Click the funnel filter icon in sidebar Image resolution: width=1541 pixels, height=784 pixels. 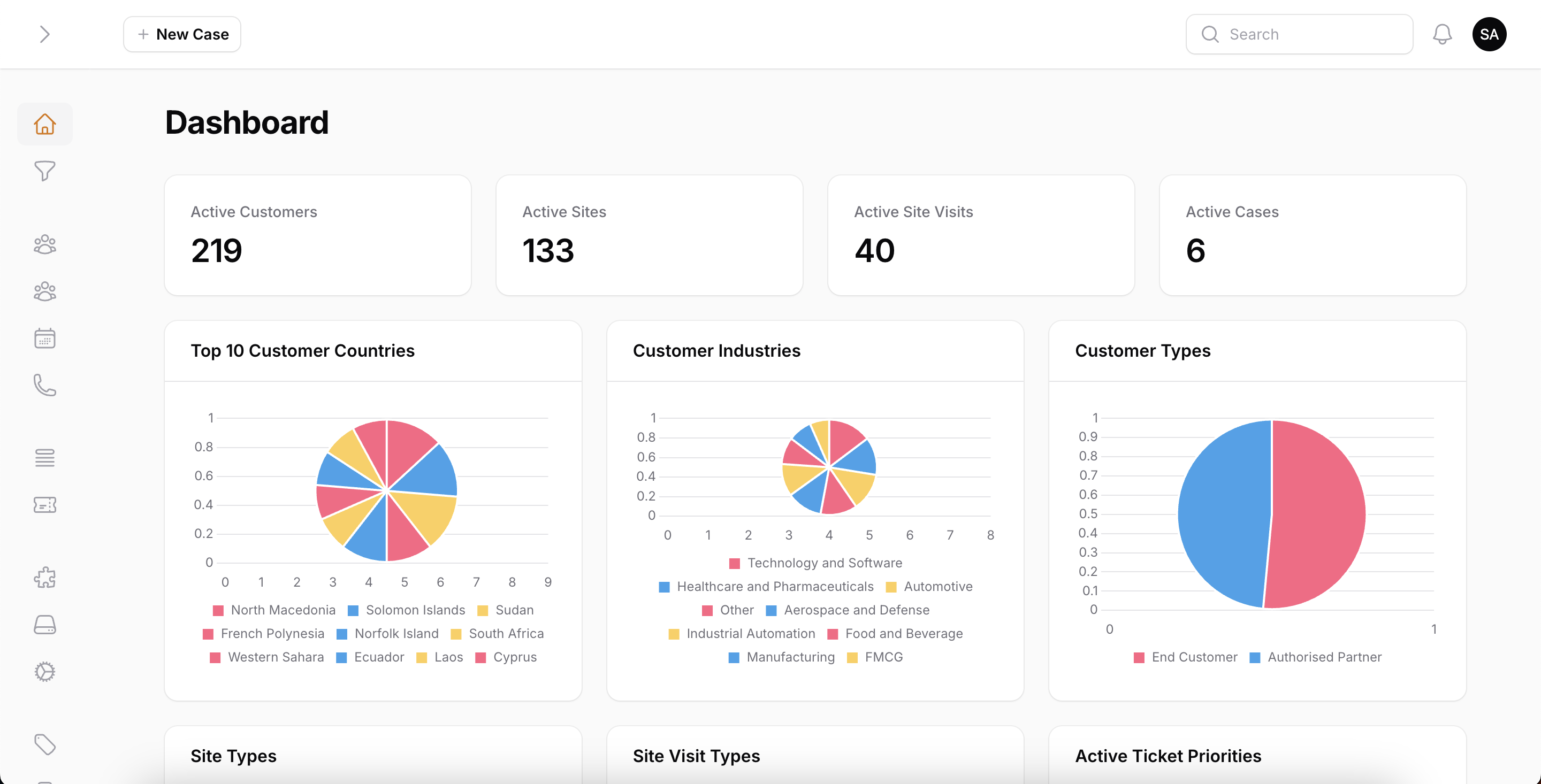click(45, 171)
